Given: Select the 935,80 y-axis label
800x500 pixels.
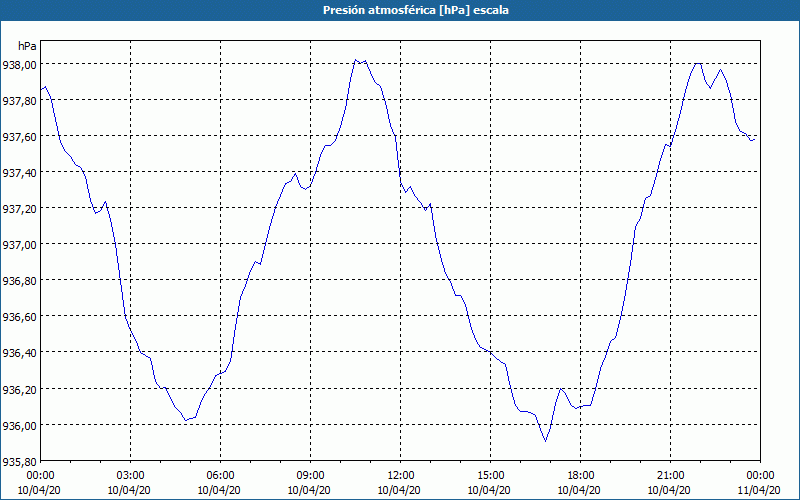Looking at the screenshot, I should pyautogui.click(x=19, y=461).
